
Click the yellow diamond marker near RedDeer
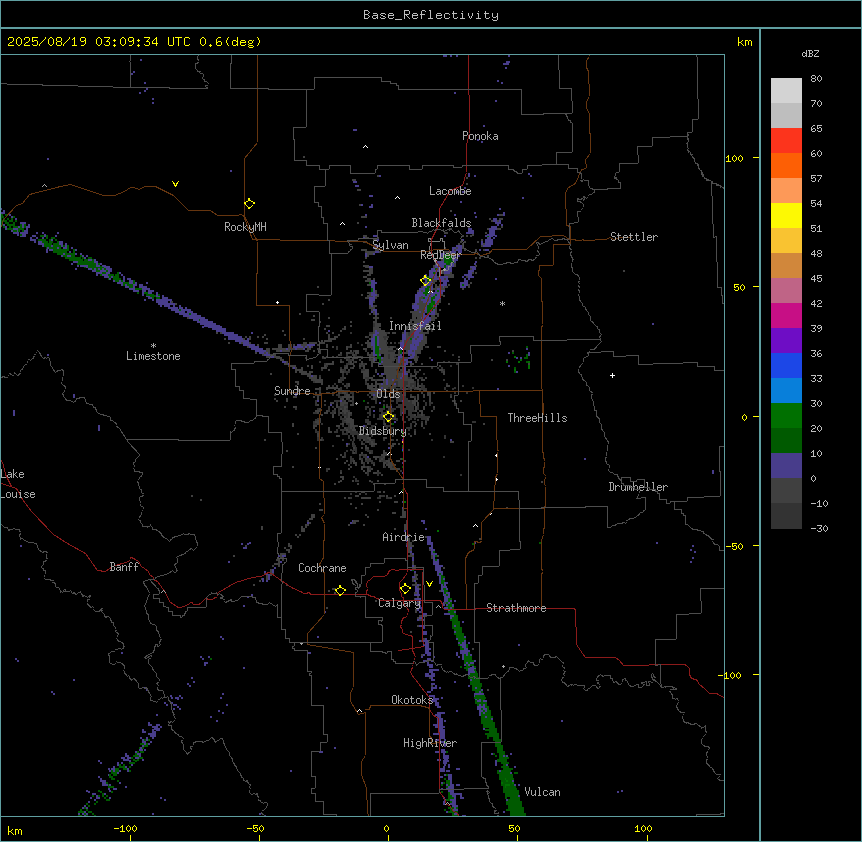pyautogui.click(x=426, y=281)
